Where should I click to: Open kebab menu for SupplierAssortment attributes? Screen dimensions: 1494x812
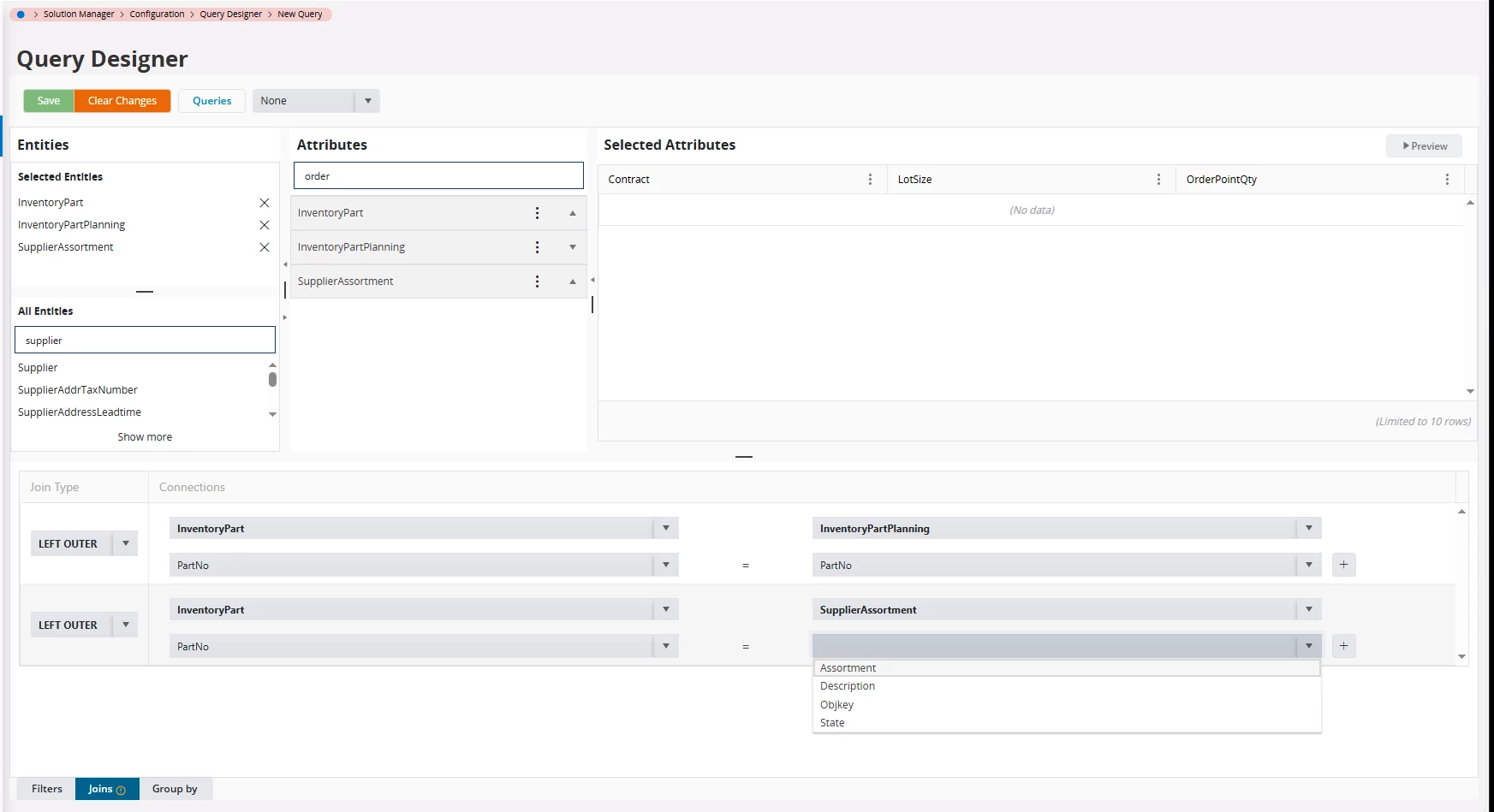(537, 282)
